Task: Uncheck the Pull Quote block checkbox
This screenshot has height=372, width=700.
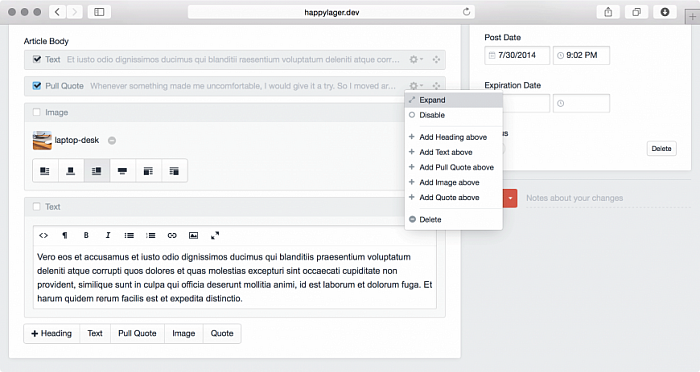Action: [37, 85]
